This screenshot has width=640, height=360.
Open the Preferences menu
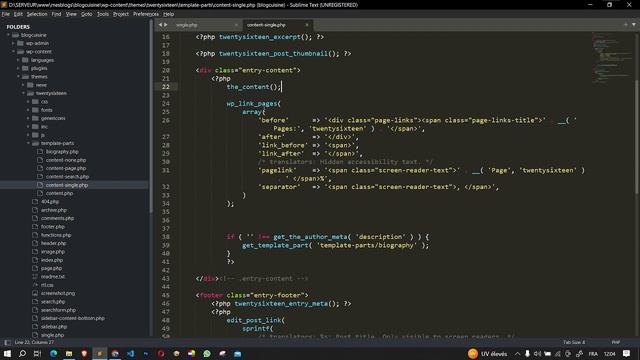(146, 14)
